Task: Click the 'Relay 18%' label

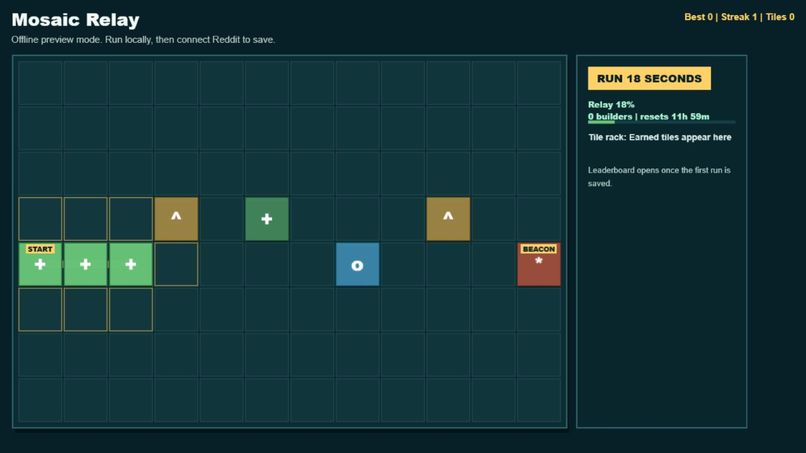Action: coord(611,104)
